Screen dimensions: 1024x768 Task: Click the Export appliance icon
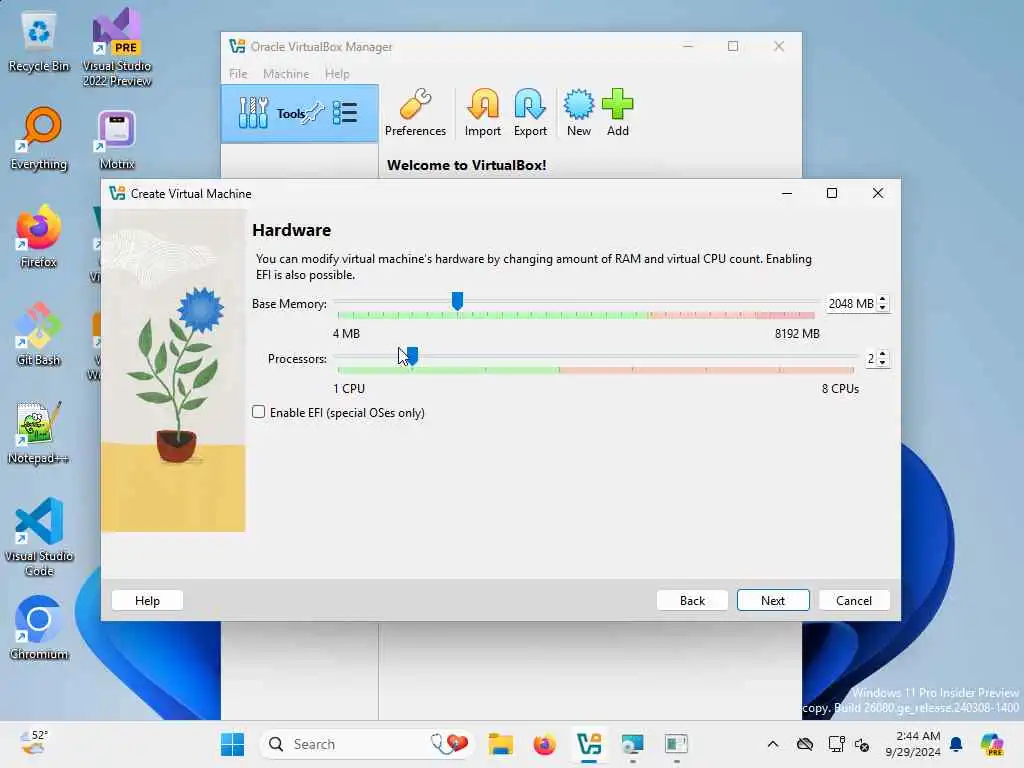(x=530, y=104)
